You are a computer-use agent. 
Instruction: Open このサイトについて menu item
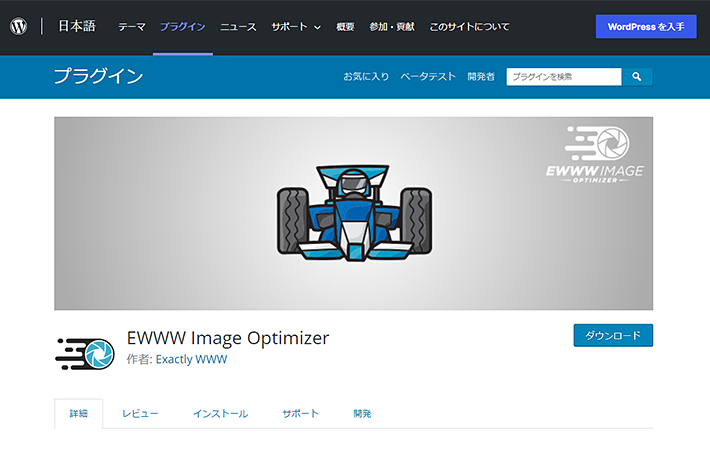coord(469,27)
